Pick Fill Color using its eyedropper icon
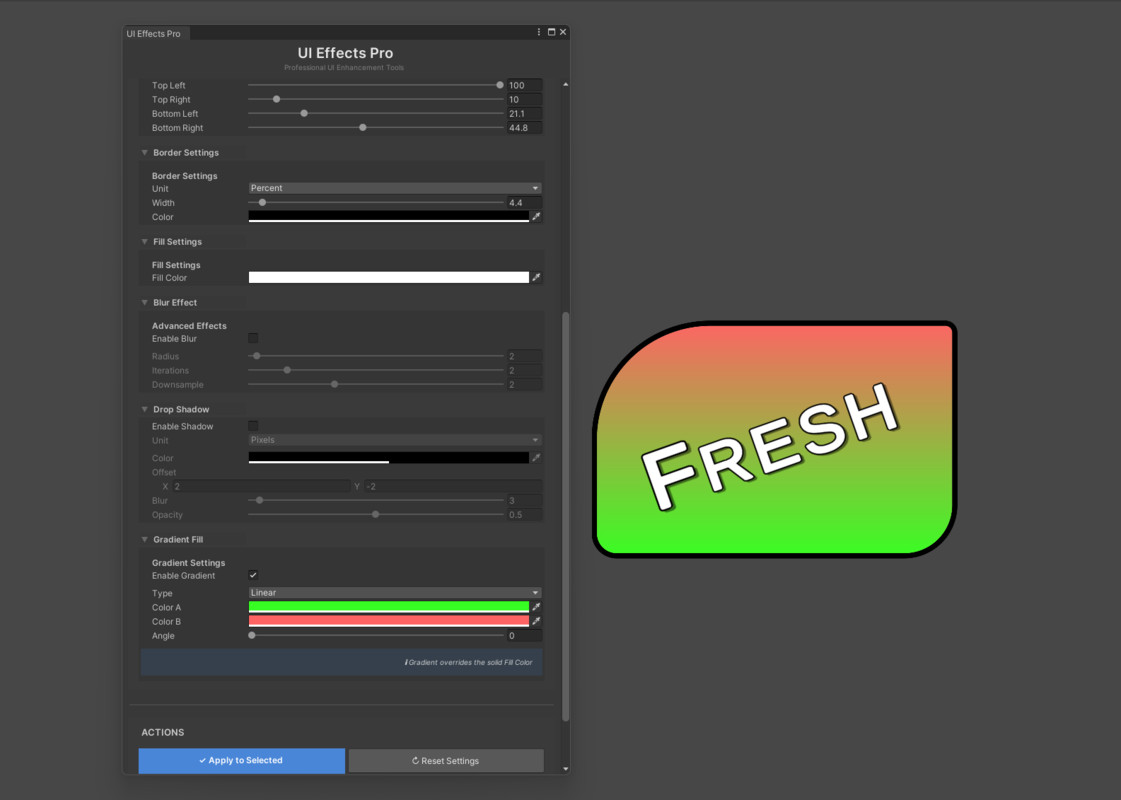This screenshot has width=1121, height=800. click(x=536, y=277)
